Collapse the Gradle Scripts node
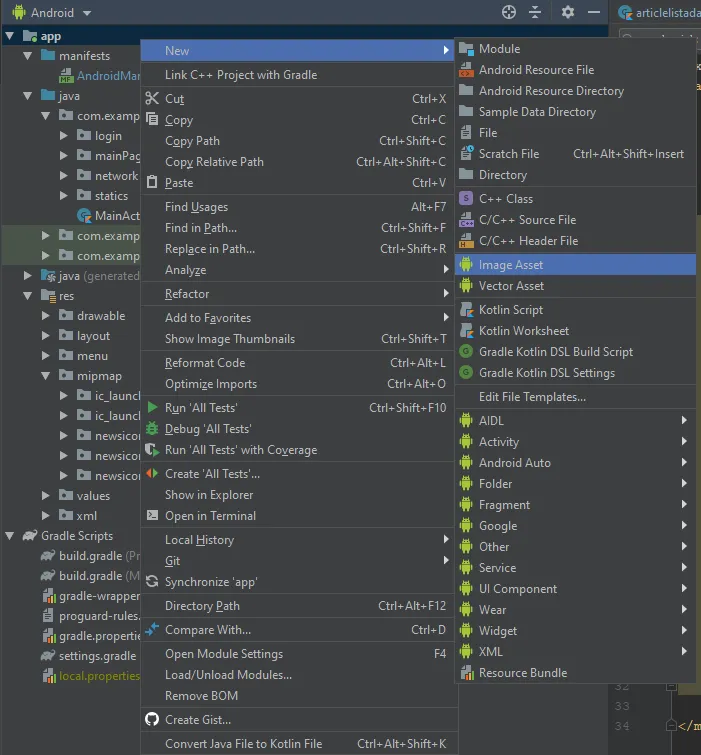This screenshot has width=701, height=755. point(10,535)
